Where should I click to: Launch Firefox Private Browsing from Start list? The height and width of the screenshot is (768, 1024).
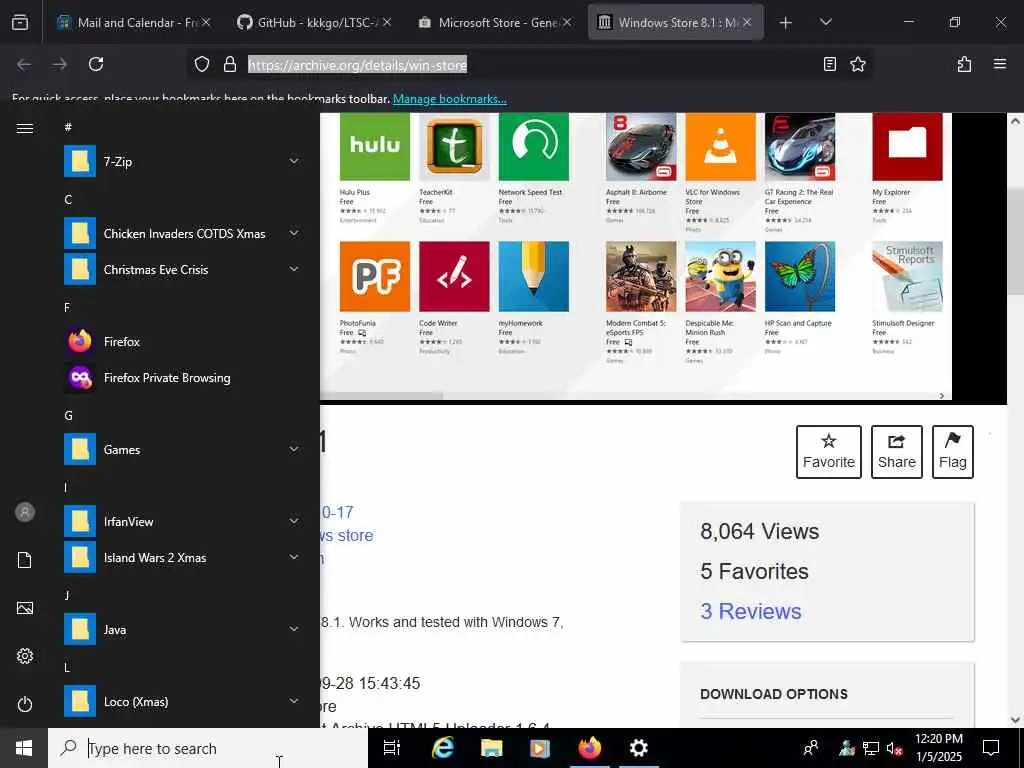183,377
